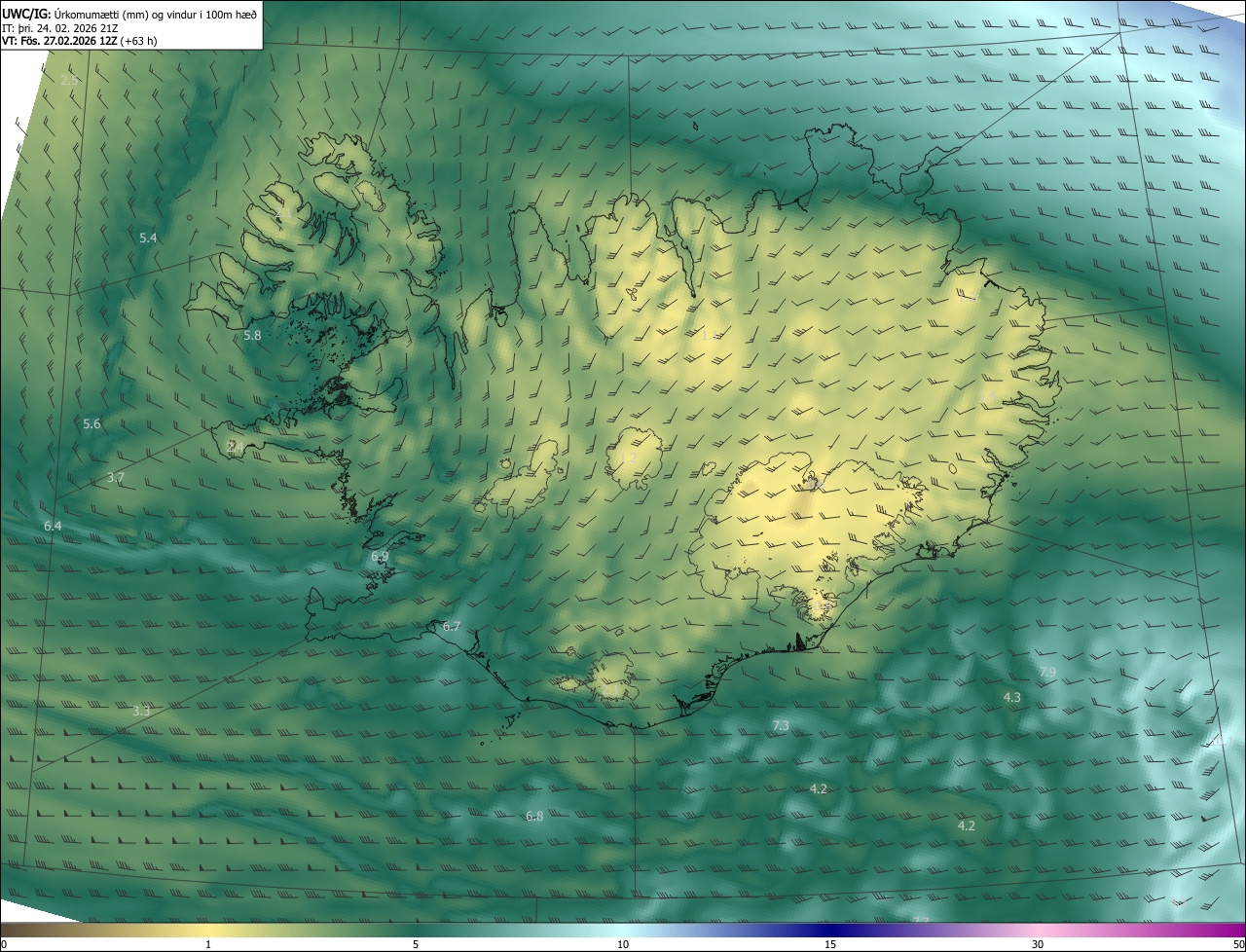This screenshot has height=952, width=1246.
Task: Pick the 6.4 value near left edge
Action: (x=53, y=526)
